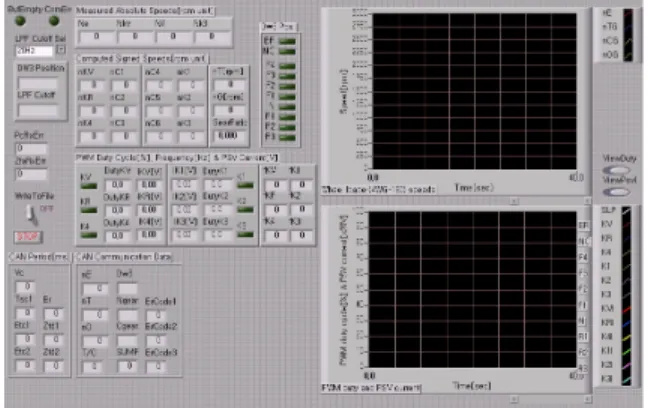
Task: Toggle the ViewDuty oval button
Action: tap(617, 170)
